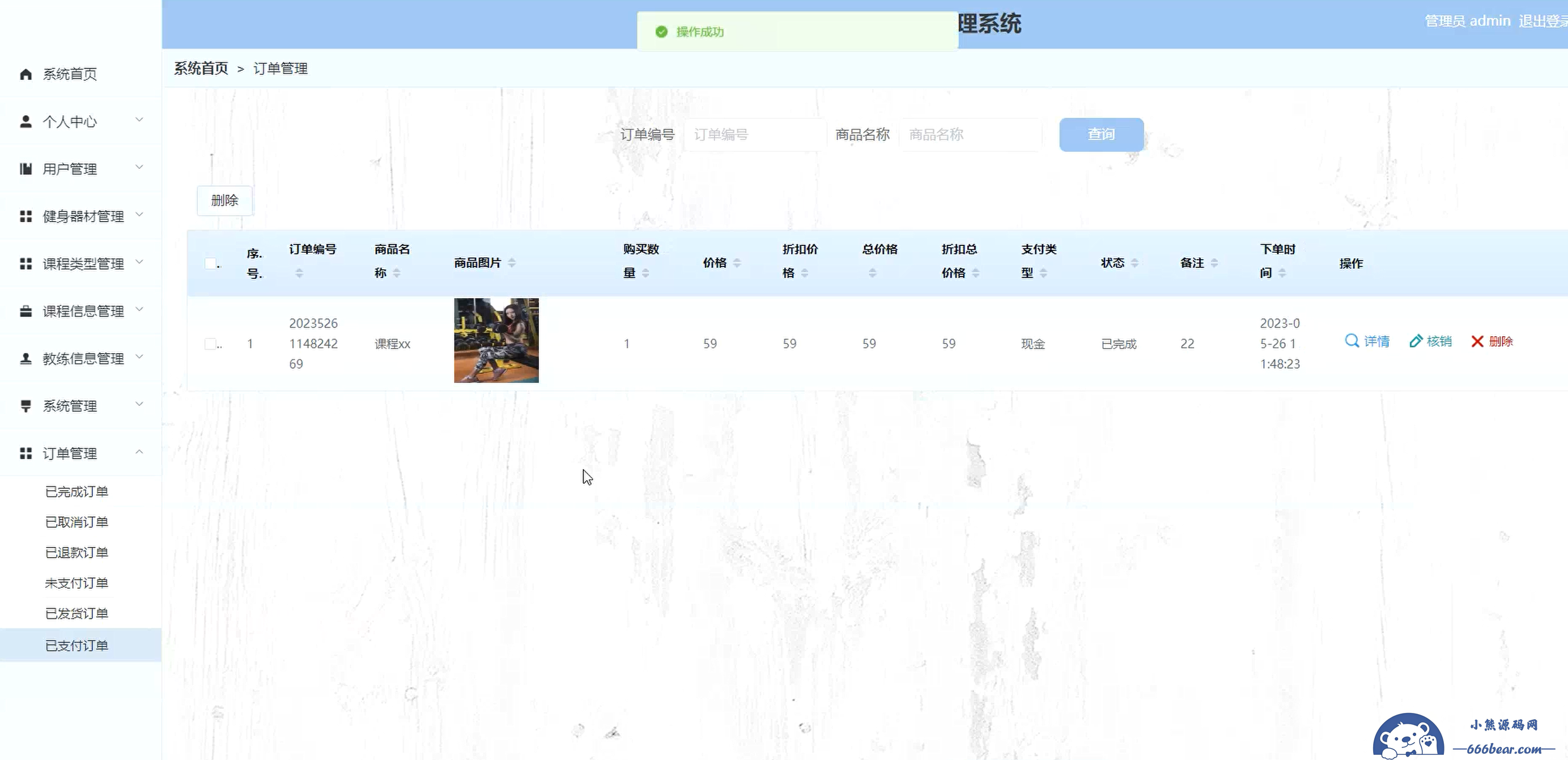Click the 已完成 status cell
This screenshot has width=1568, height=760.
click(x=1119, y=344)
